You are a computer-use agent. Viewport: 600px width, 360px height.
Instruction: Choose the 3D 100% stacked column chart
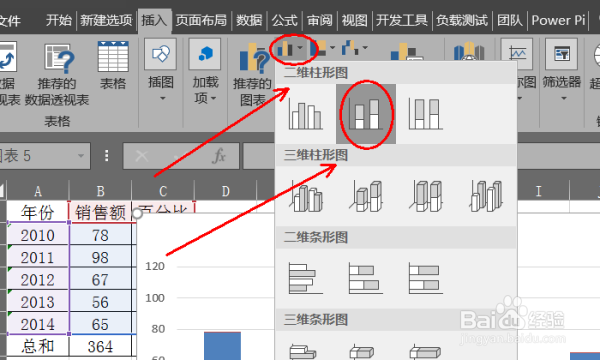[x=426, y=196]
